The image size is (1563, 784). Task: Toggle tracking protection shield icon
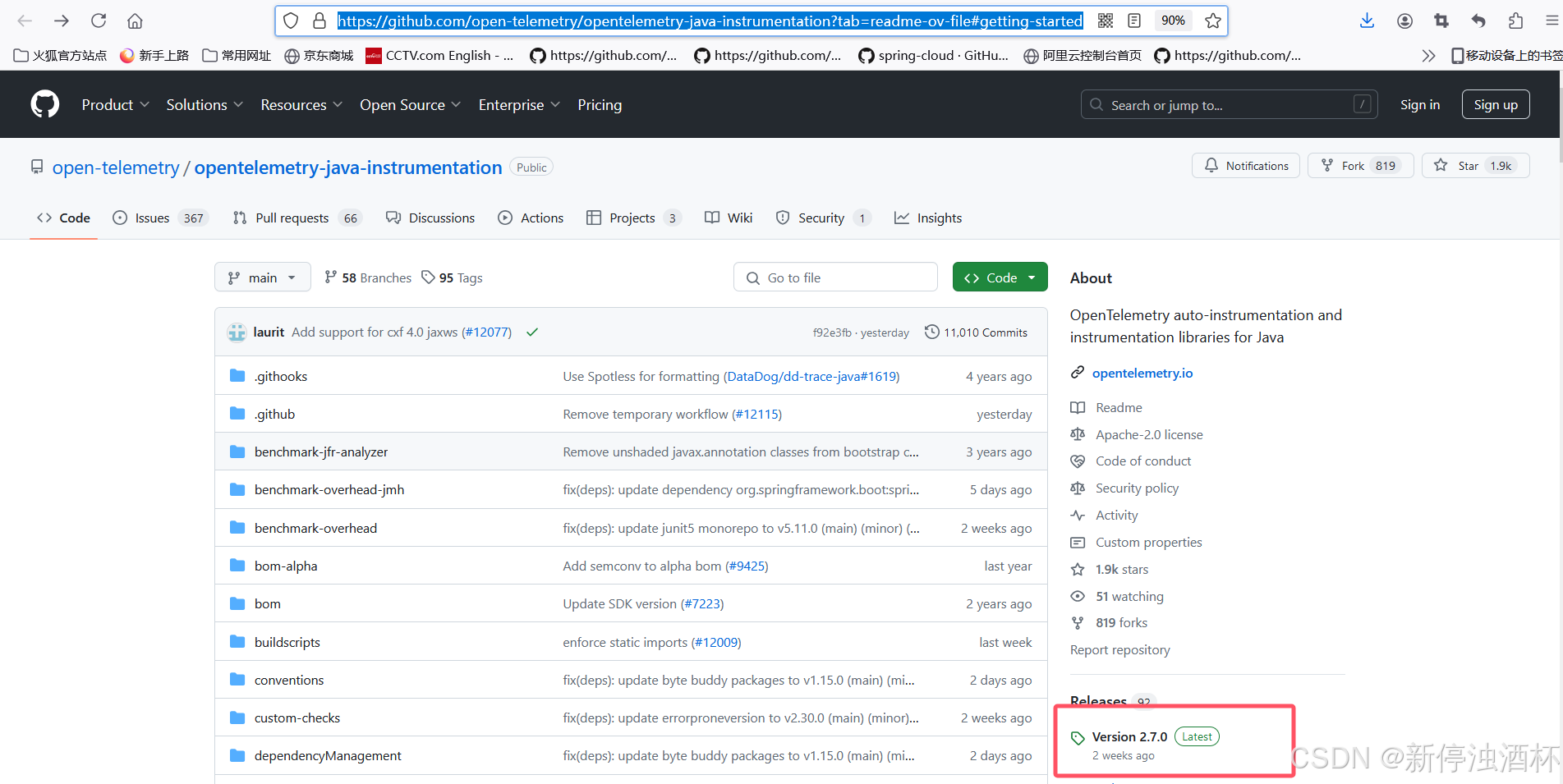click(290, 21)
